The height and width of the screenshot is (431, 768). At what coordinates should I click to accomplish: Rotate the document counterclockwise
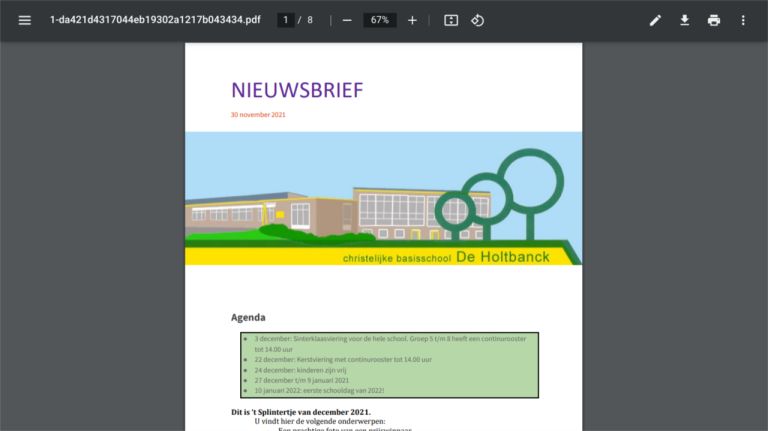point(478,20)
